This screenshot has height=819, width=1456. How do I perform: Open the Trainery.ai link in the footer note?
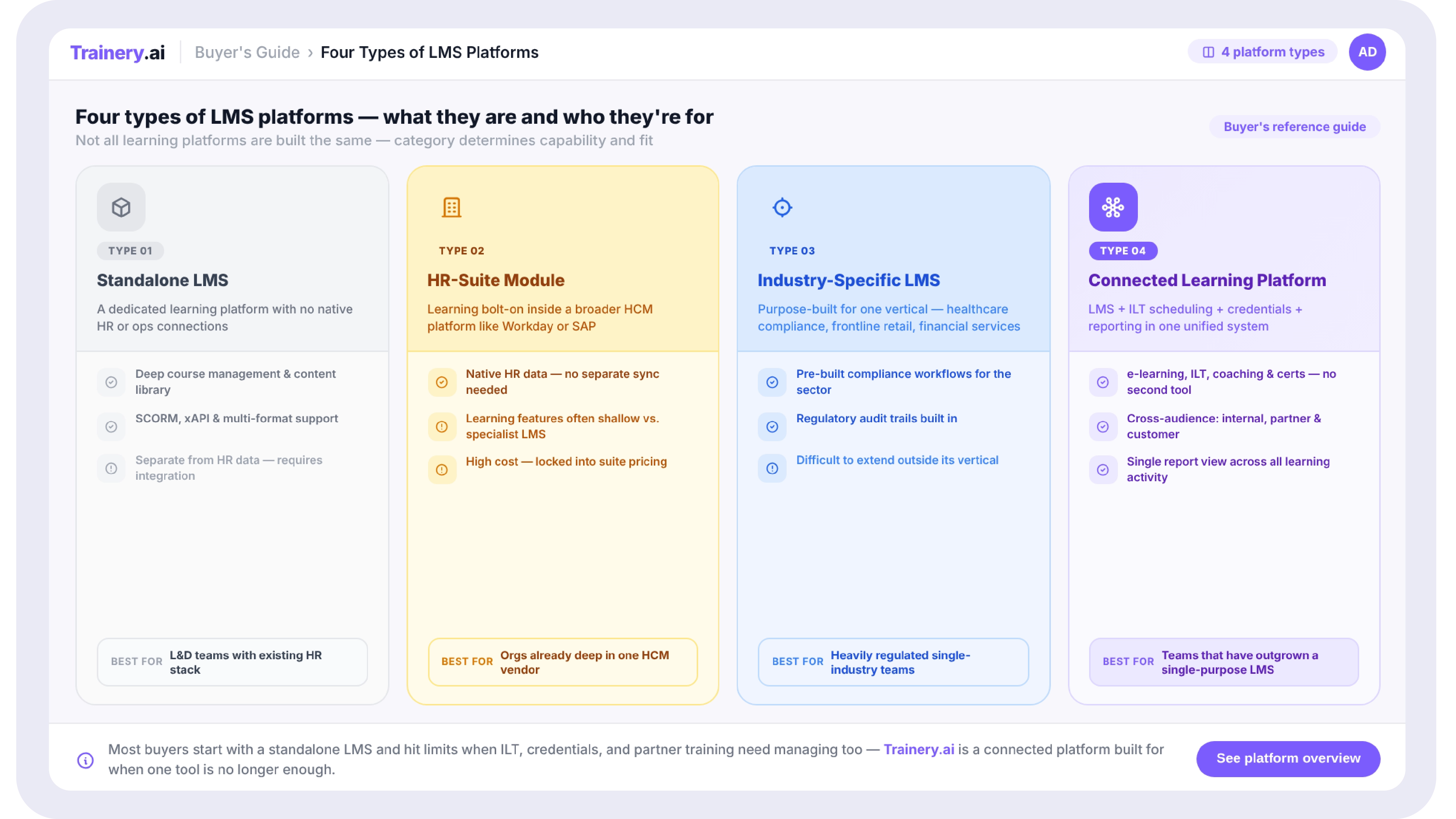pos(918,749)
